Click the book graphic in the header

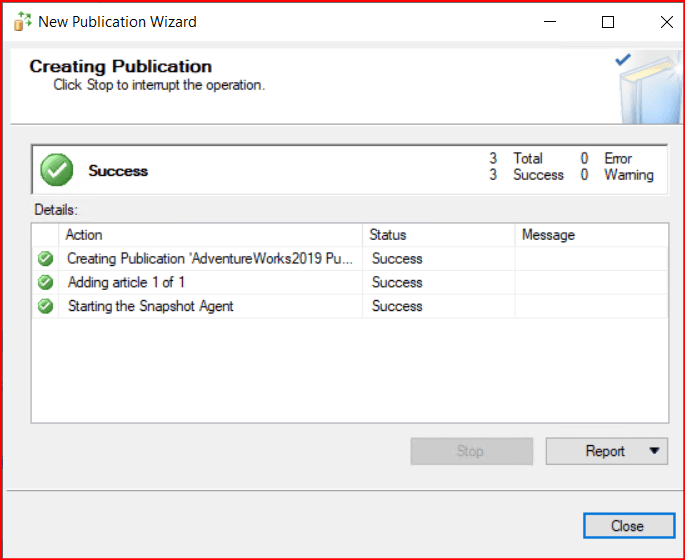[646, 92]
